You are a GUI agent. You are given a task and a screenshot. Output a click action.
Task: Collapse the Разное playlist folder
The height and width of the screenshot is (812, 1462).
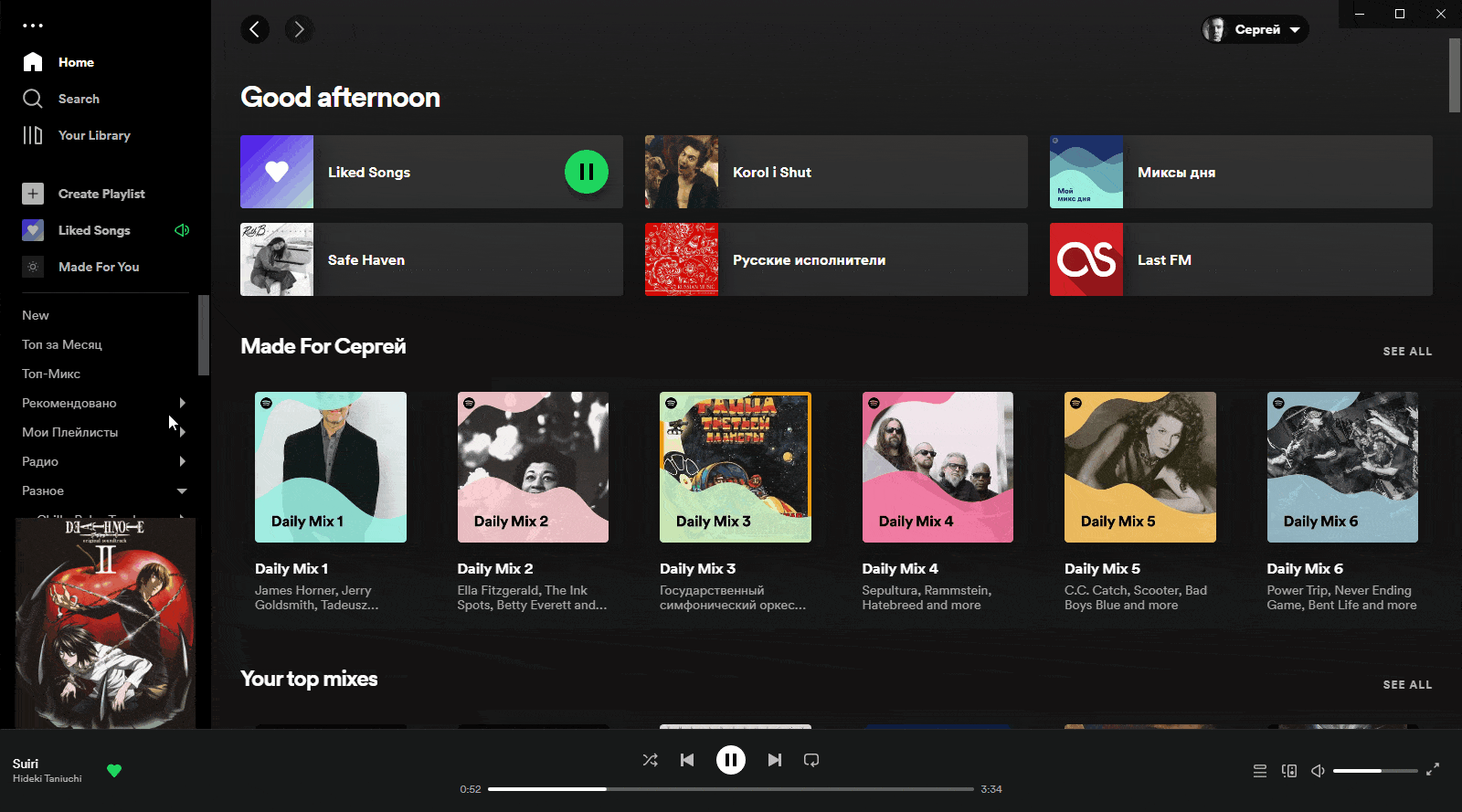pos(182,490)
